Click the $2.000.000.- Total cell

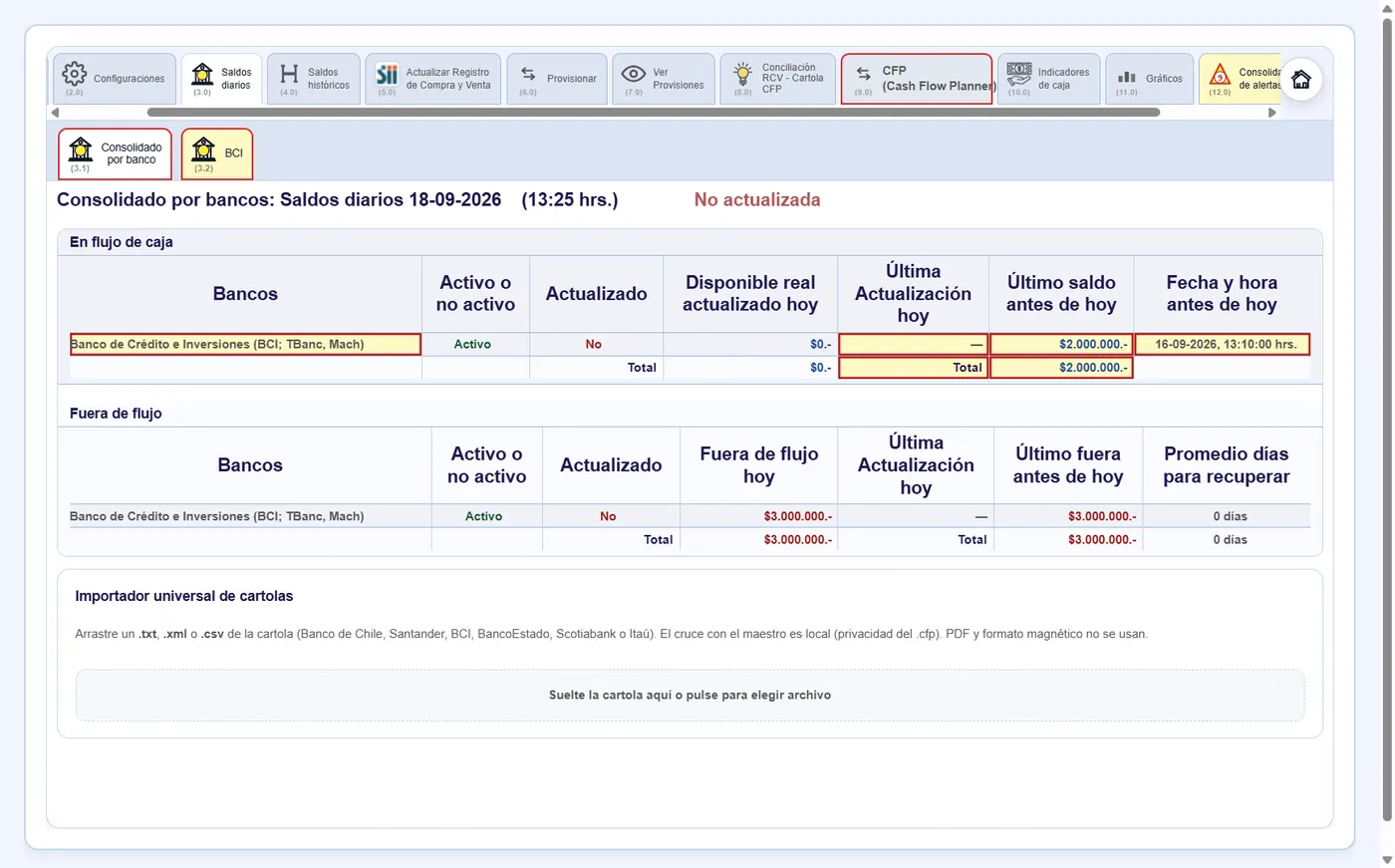[1061, 368]
